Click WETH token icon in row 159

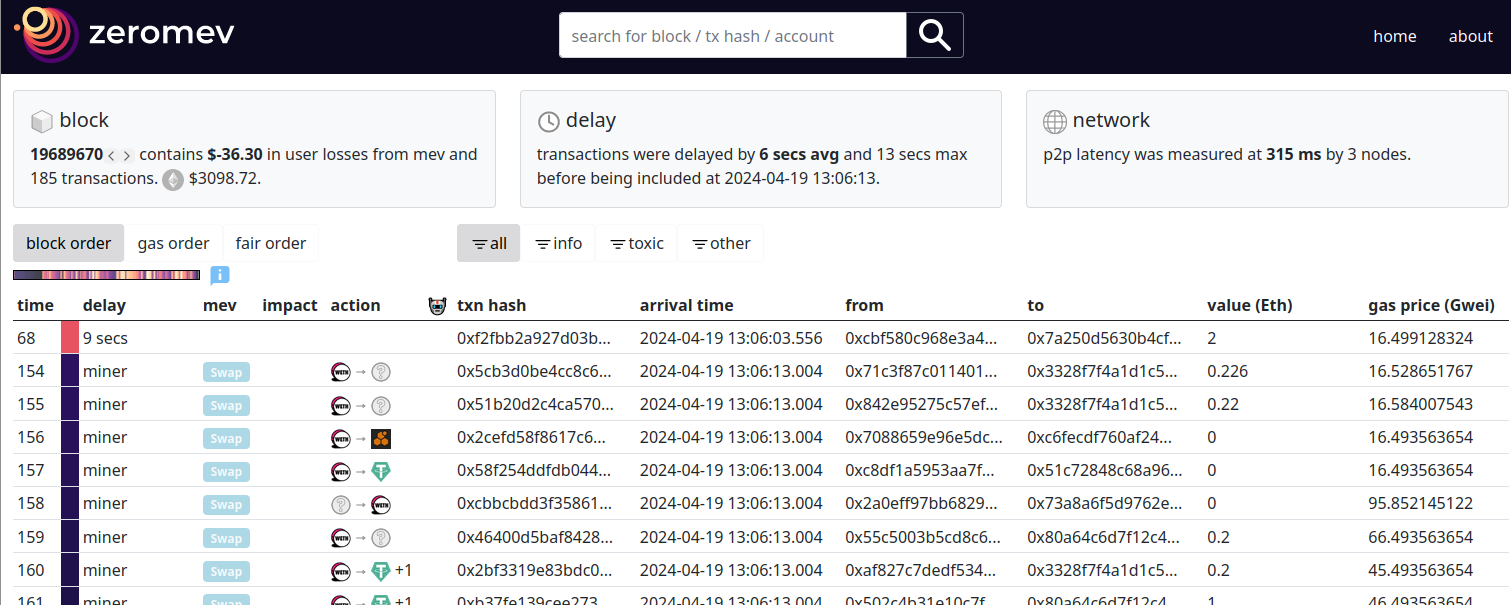click(x=341, y=538)
